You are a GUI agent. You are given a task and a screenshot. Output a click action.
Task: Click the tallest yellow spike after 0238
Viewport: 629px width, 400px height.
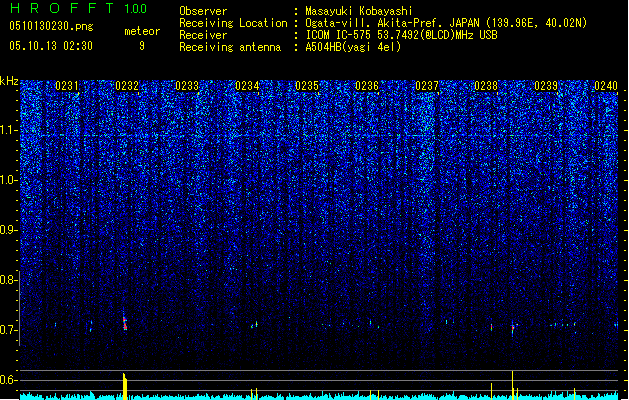pos(512,385)
